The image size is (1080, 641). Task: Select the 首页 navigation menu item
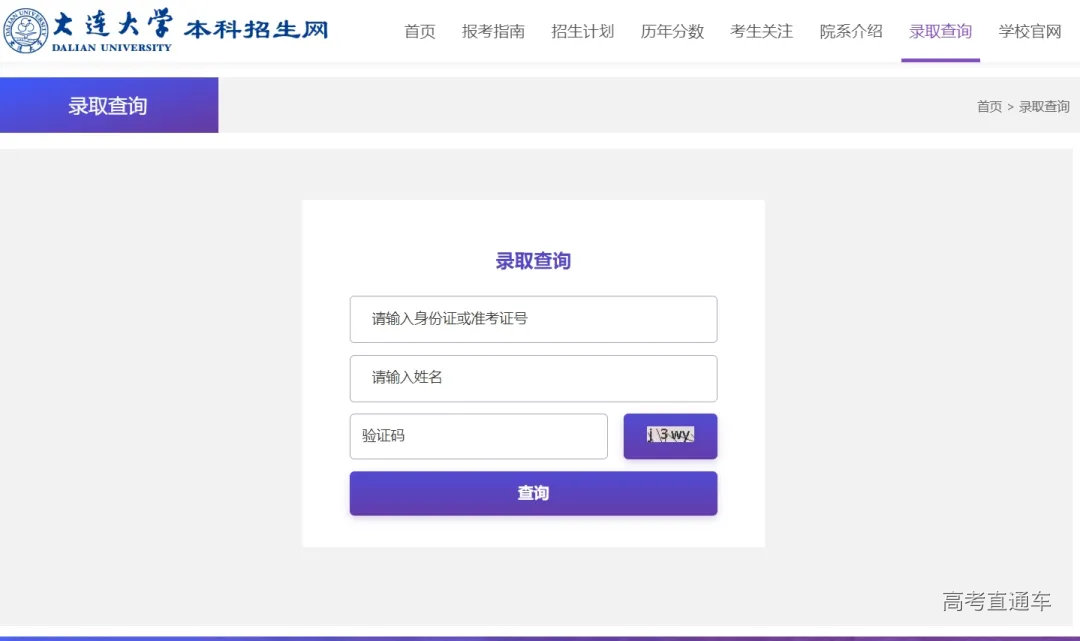click(419, 31)
